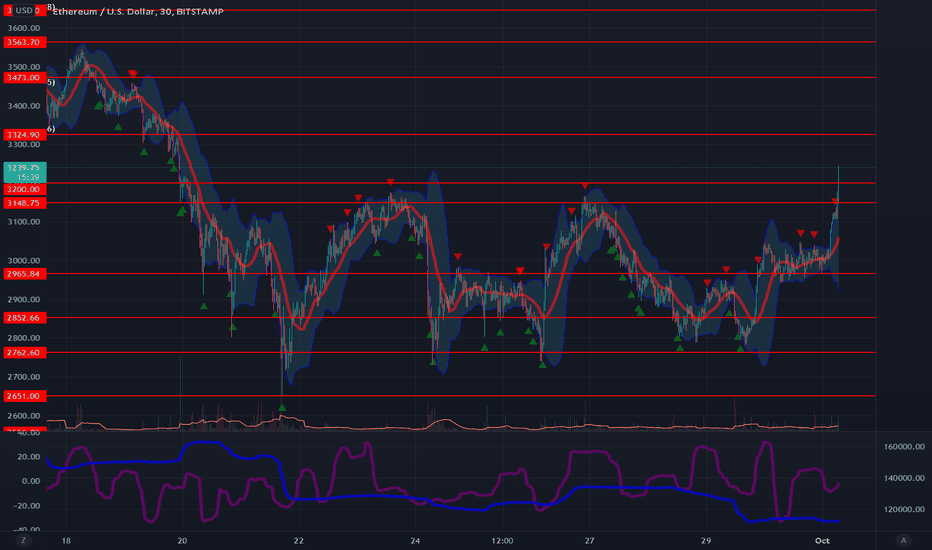Click the current price label 3239.75
The height and width of the screenshot is (550, 932).
[24, 172]
